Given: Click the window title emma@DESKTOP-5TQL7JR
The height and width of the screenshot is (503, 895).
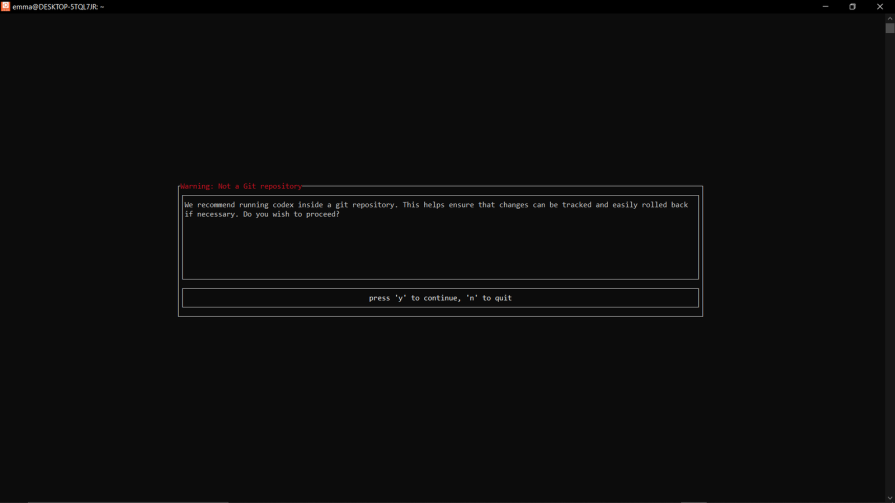Looking at the screenshot, I should (58, 7).
